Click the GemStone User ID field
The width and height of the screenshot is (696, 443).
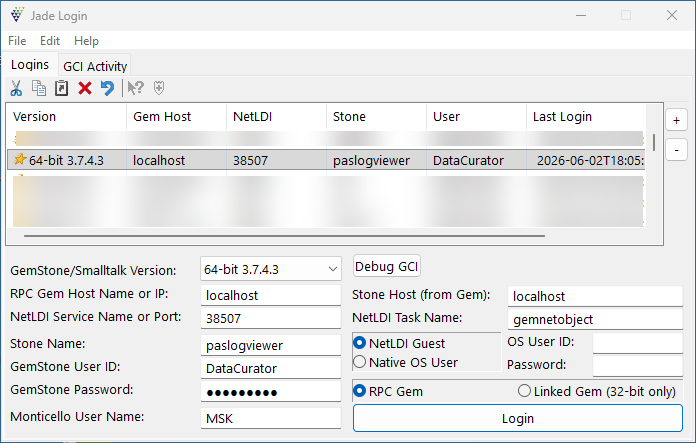click(270, 368)
